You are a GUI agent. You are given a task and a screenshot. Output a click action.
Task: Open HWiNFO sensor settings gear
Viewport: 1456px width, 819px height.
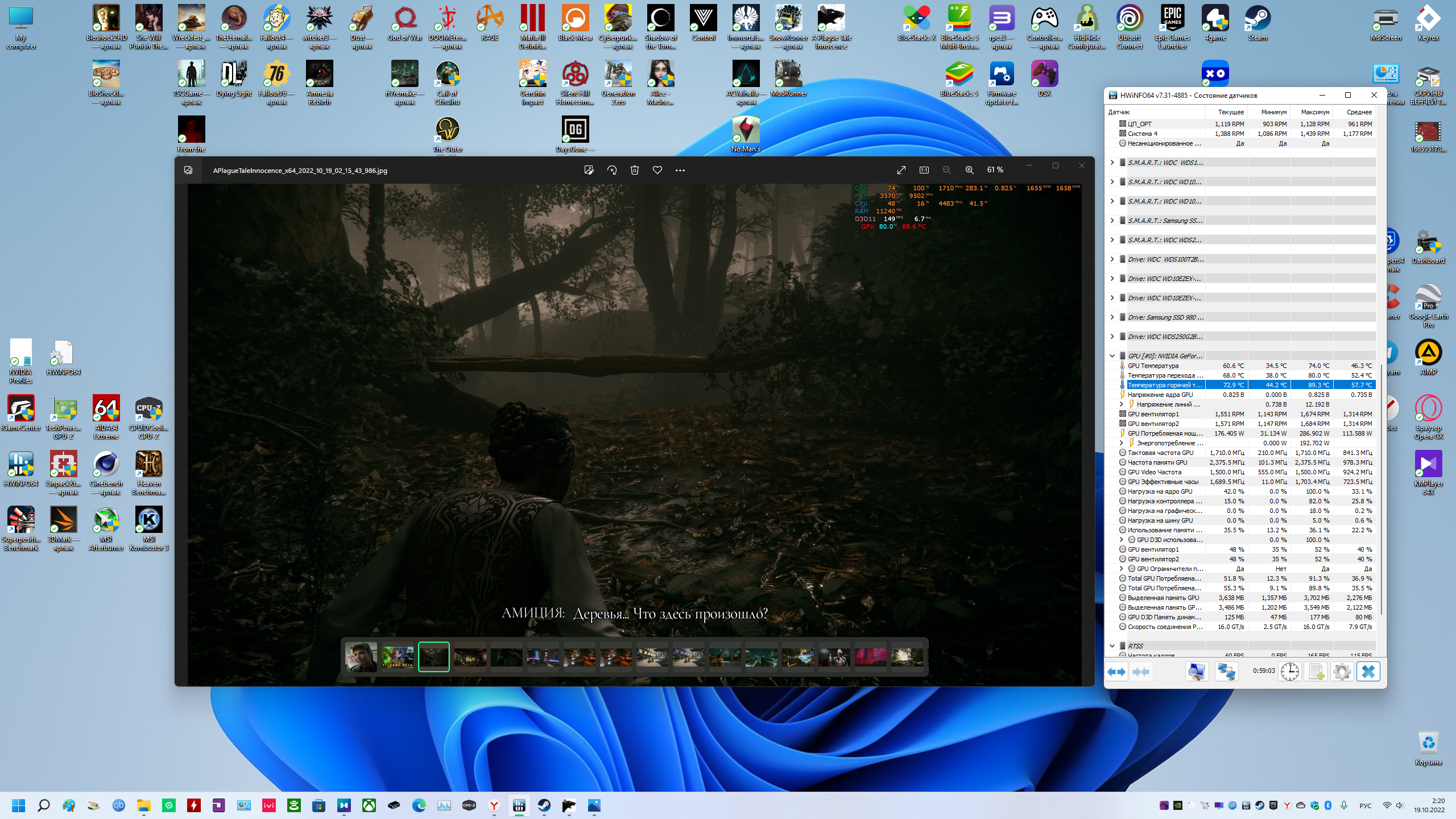tap(1342, 672)
